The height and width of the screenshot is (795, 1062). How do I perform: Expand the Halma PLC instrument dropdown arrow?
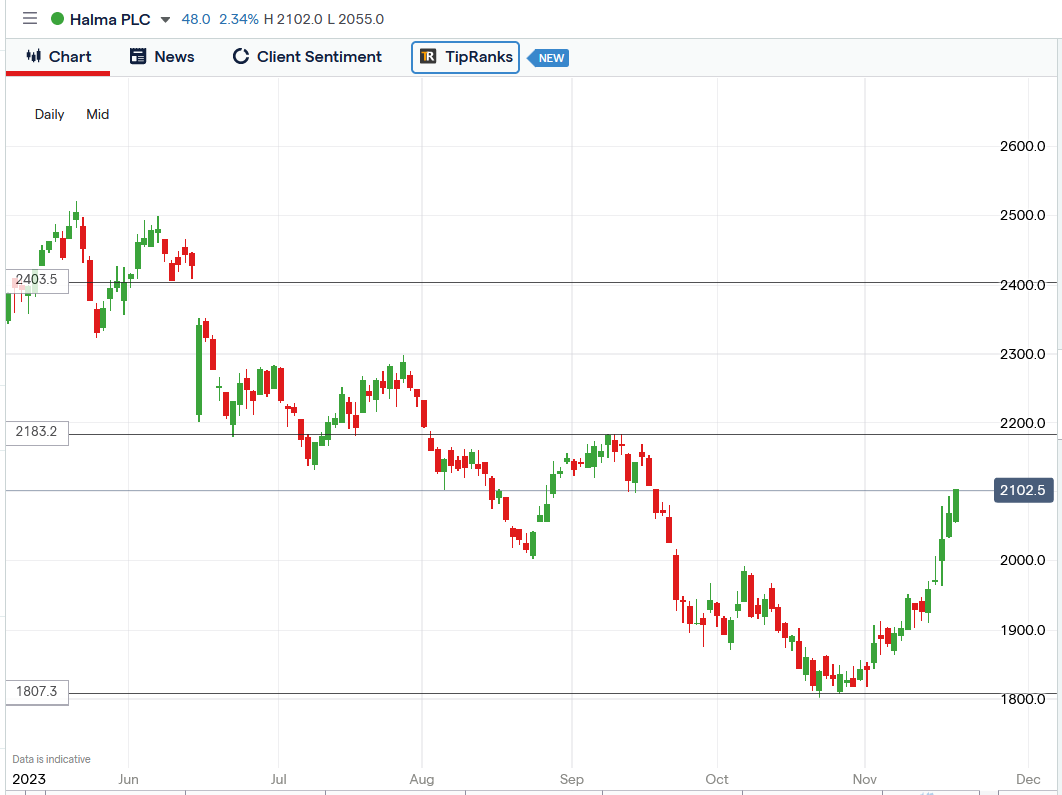(x=165, y=20)
